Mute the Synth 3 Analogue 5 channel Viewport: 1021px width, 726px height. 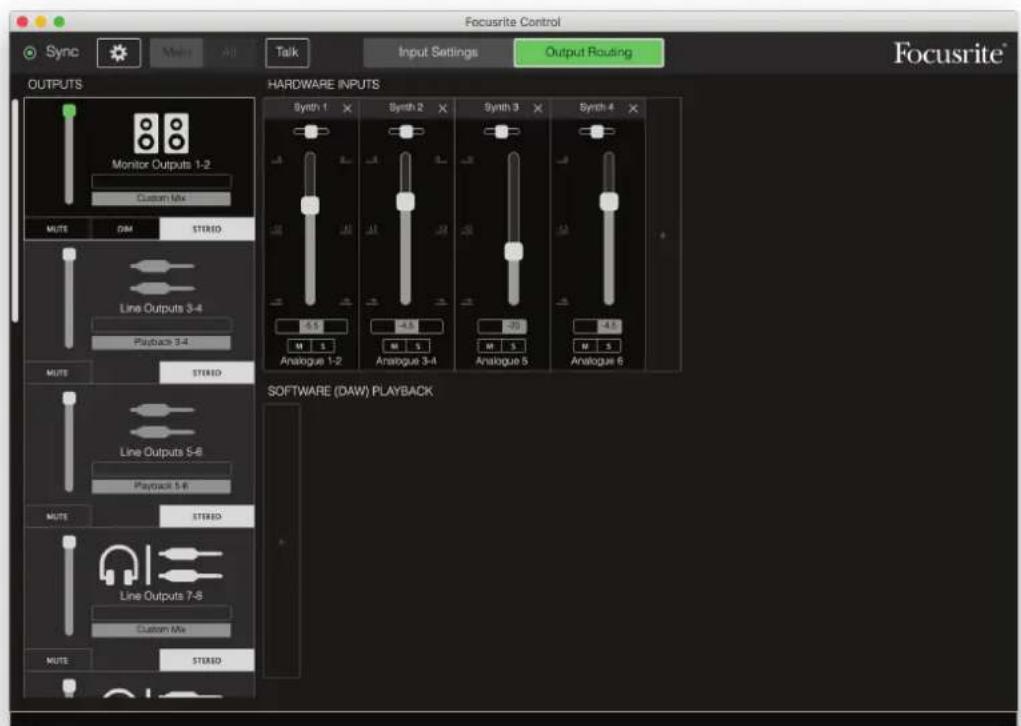[490, 346]
